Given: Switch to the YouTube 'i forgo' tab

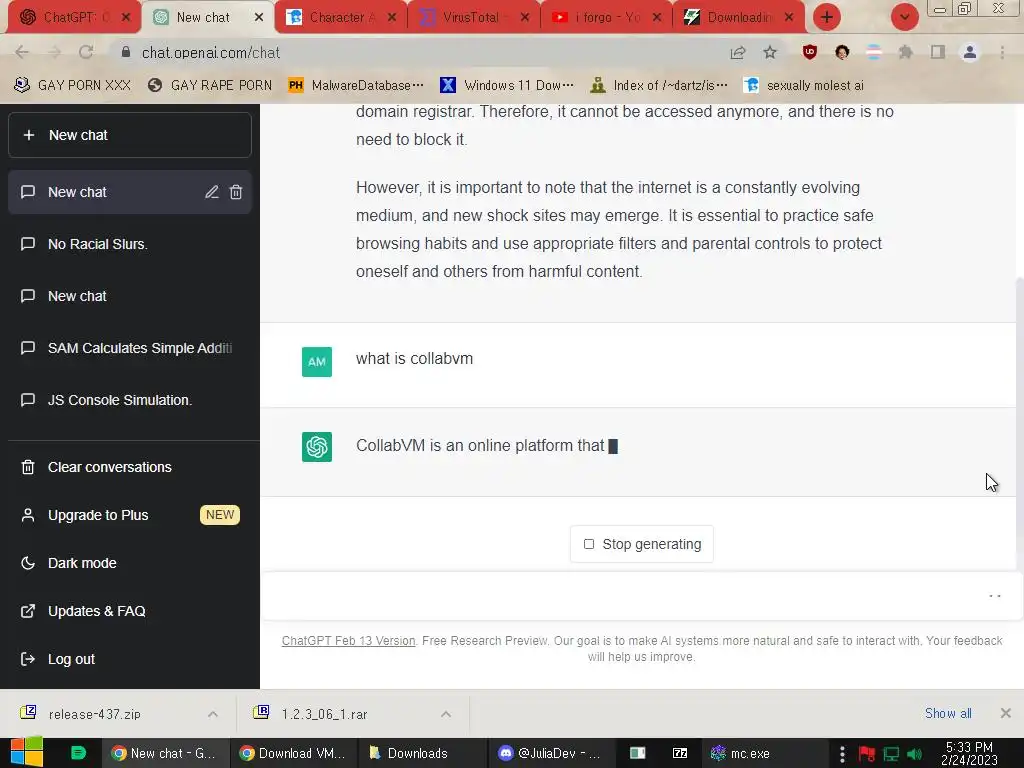Looking at the screenshot, I should [605, 18].
